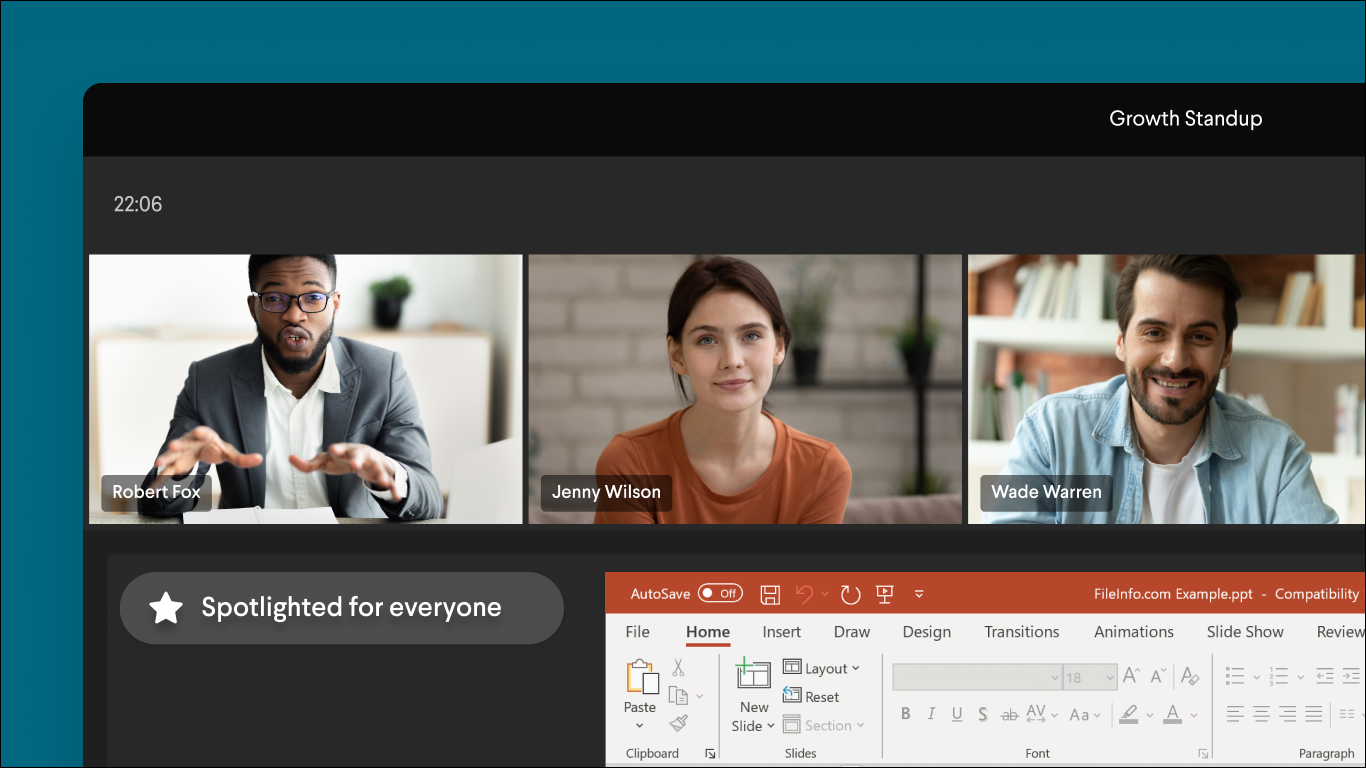This screenshot has width=1366, height=768.
Task: Toggle AutoSave off switch
Action: pos(721,594)
